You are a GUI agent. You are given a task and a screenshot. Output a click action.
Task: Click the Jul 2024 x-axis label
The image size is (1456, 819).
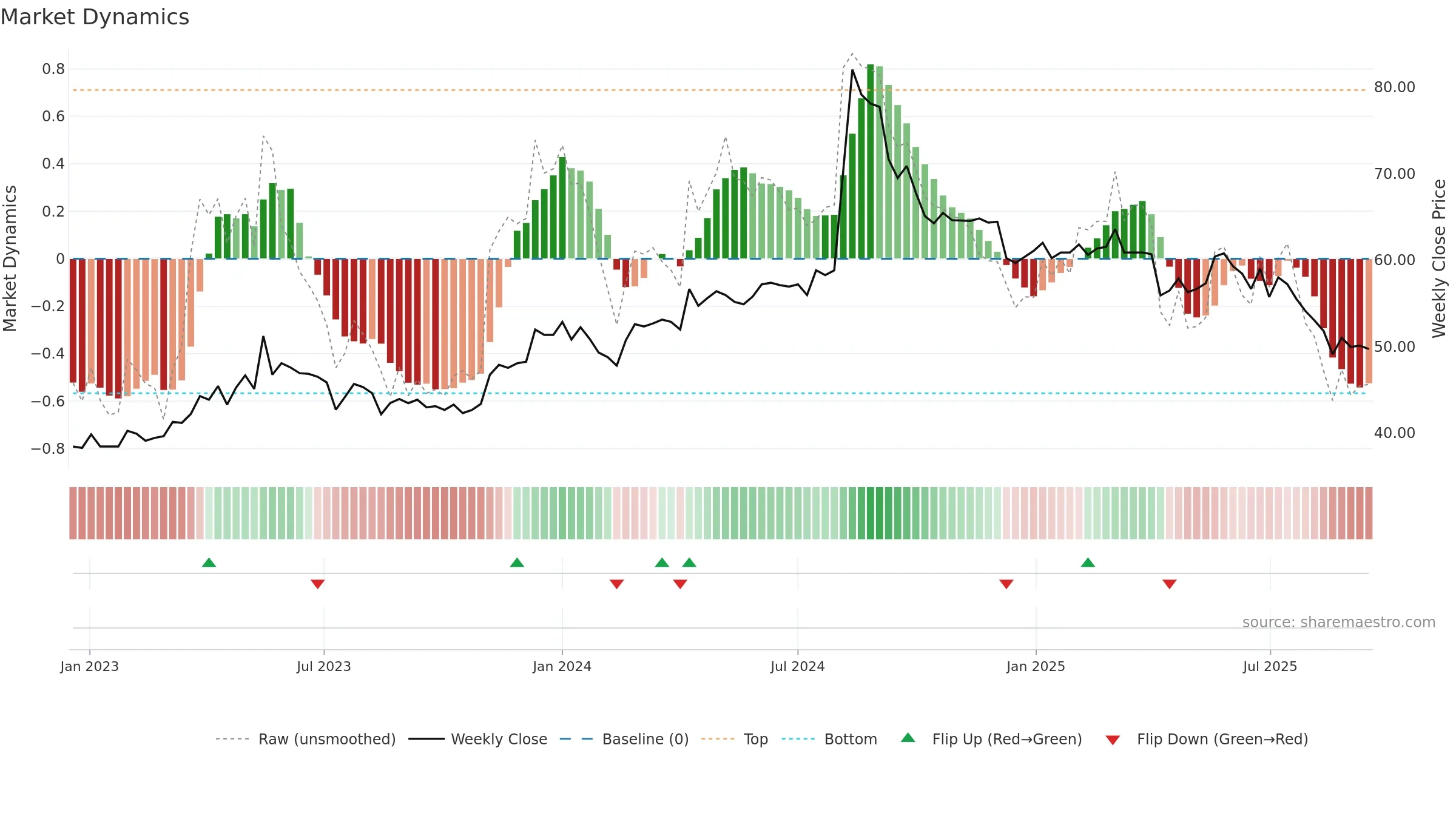point(798,666)
